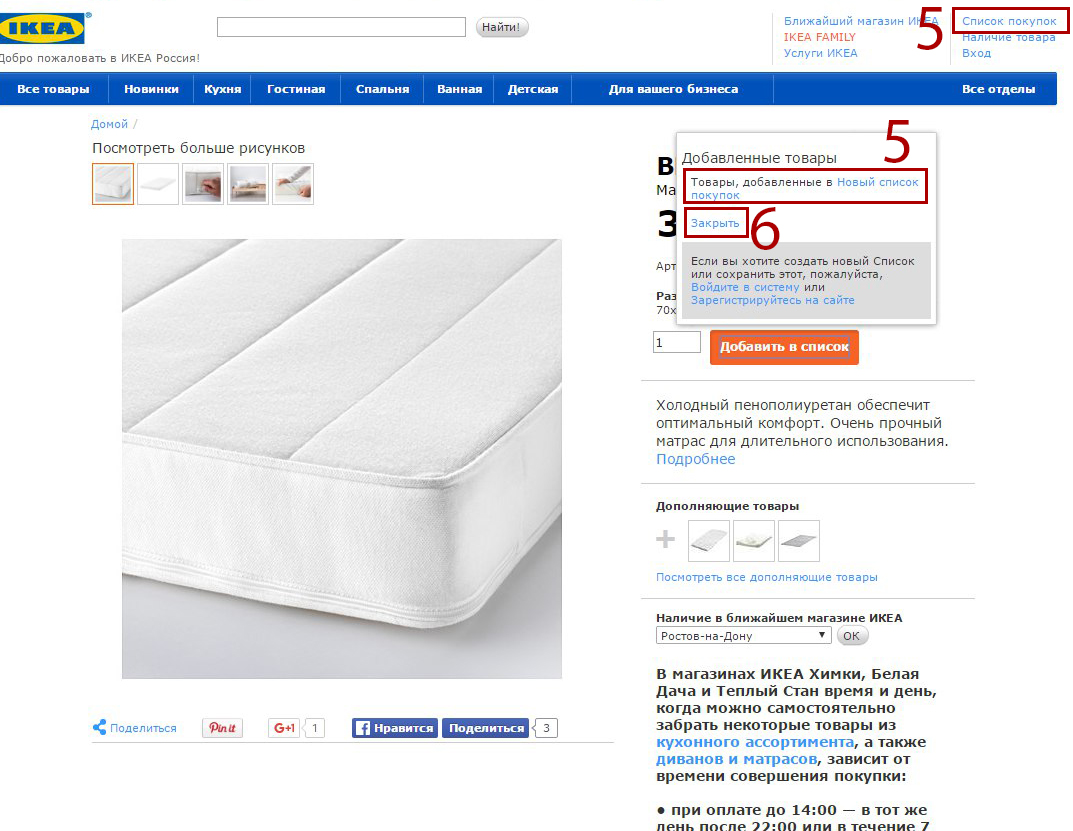Click the Facebook Нравится button
Screen dimensions: 1073x831
pyautogui.click(x=395, y=728)
